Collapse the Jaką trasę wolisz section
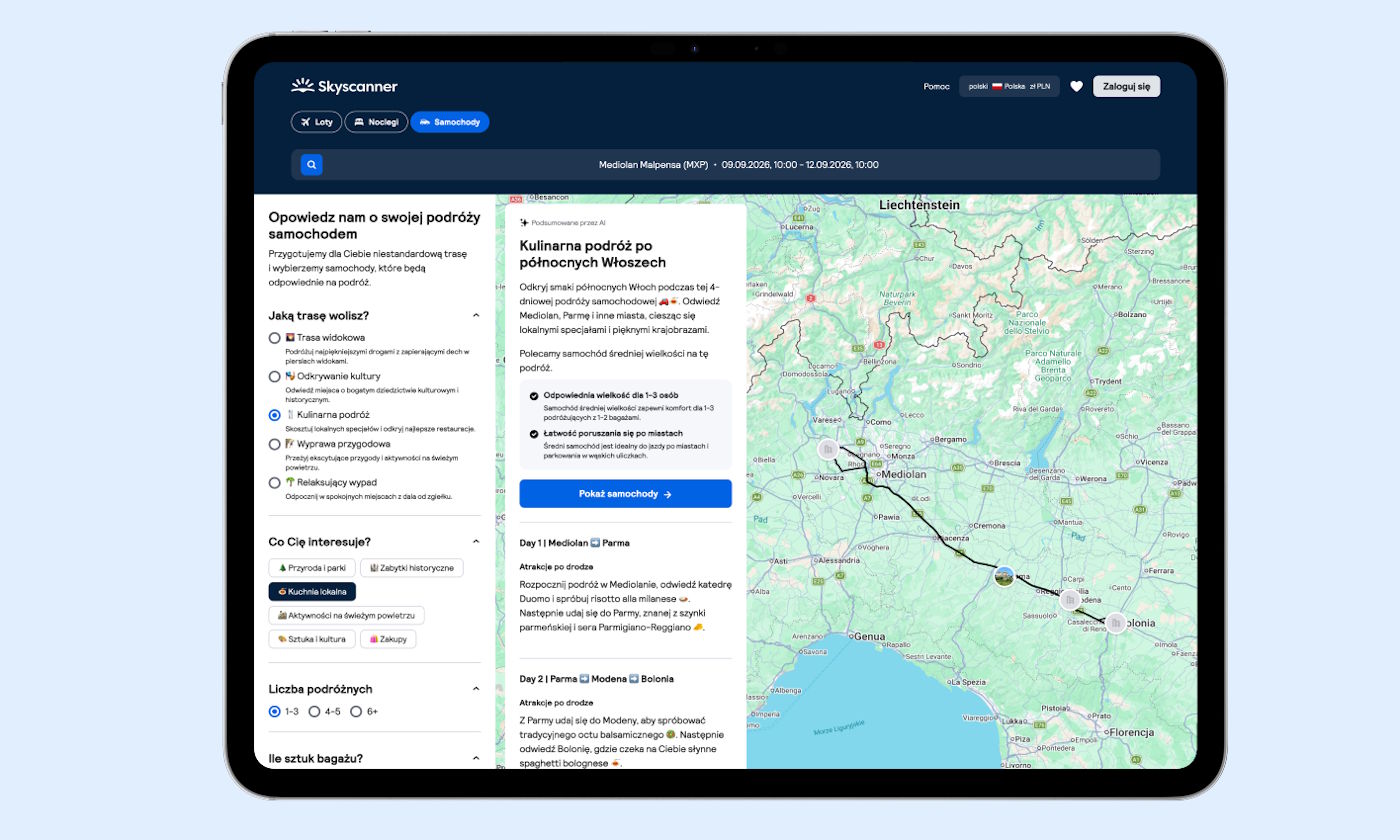Viewport: 1400px width, 840px height. tap(476, 315)
